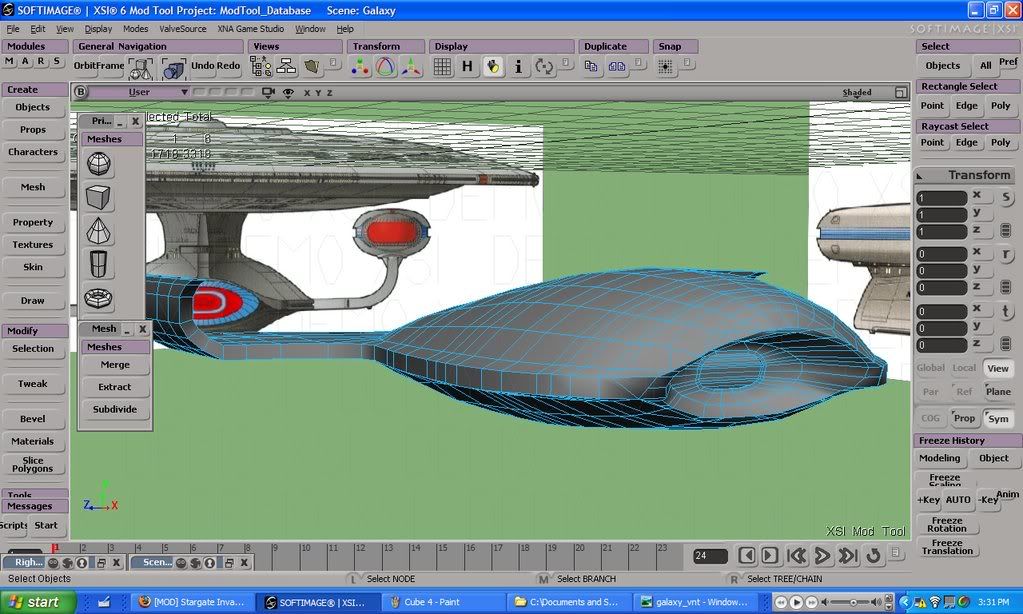
Task: Click the Freeze Rotation button
Action: pos(947,525)
